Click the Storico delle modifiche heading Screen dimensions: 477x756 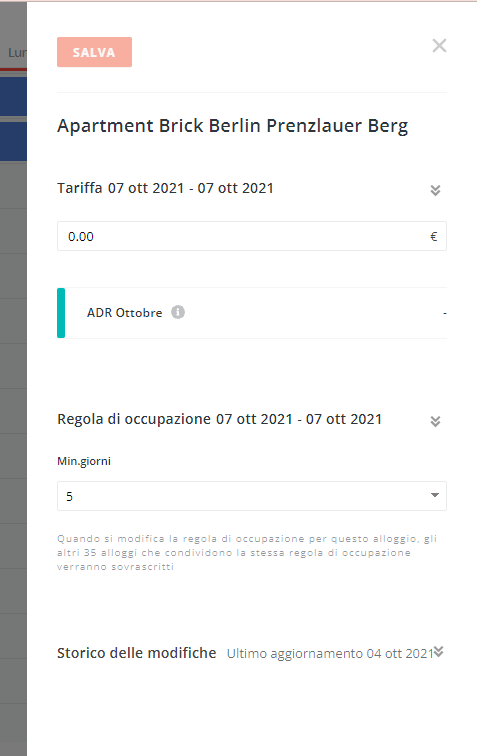click(136, 653)
